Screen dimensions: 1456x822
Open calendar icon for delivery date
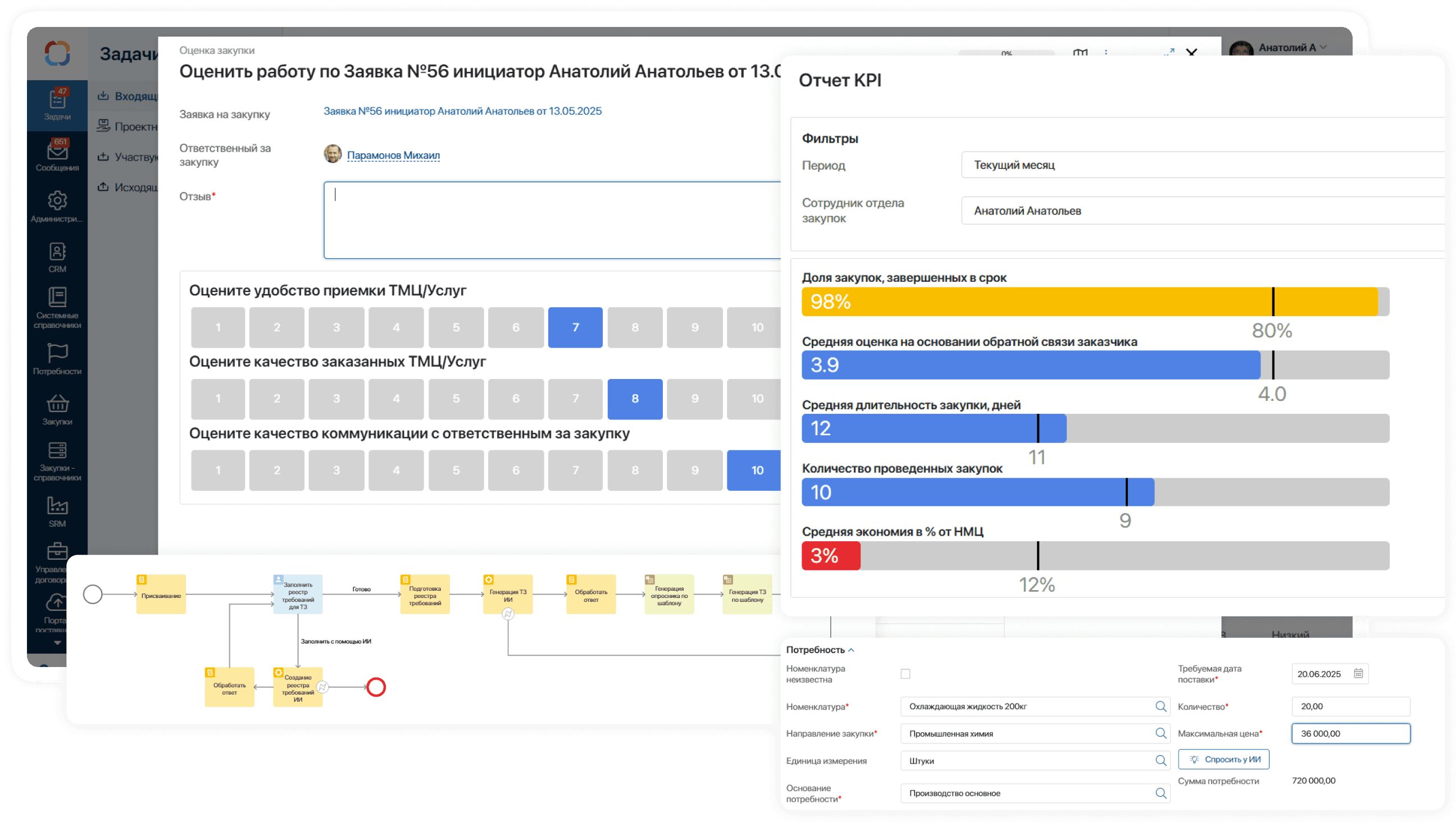pyautogui.click(x=1358, y=673)
